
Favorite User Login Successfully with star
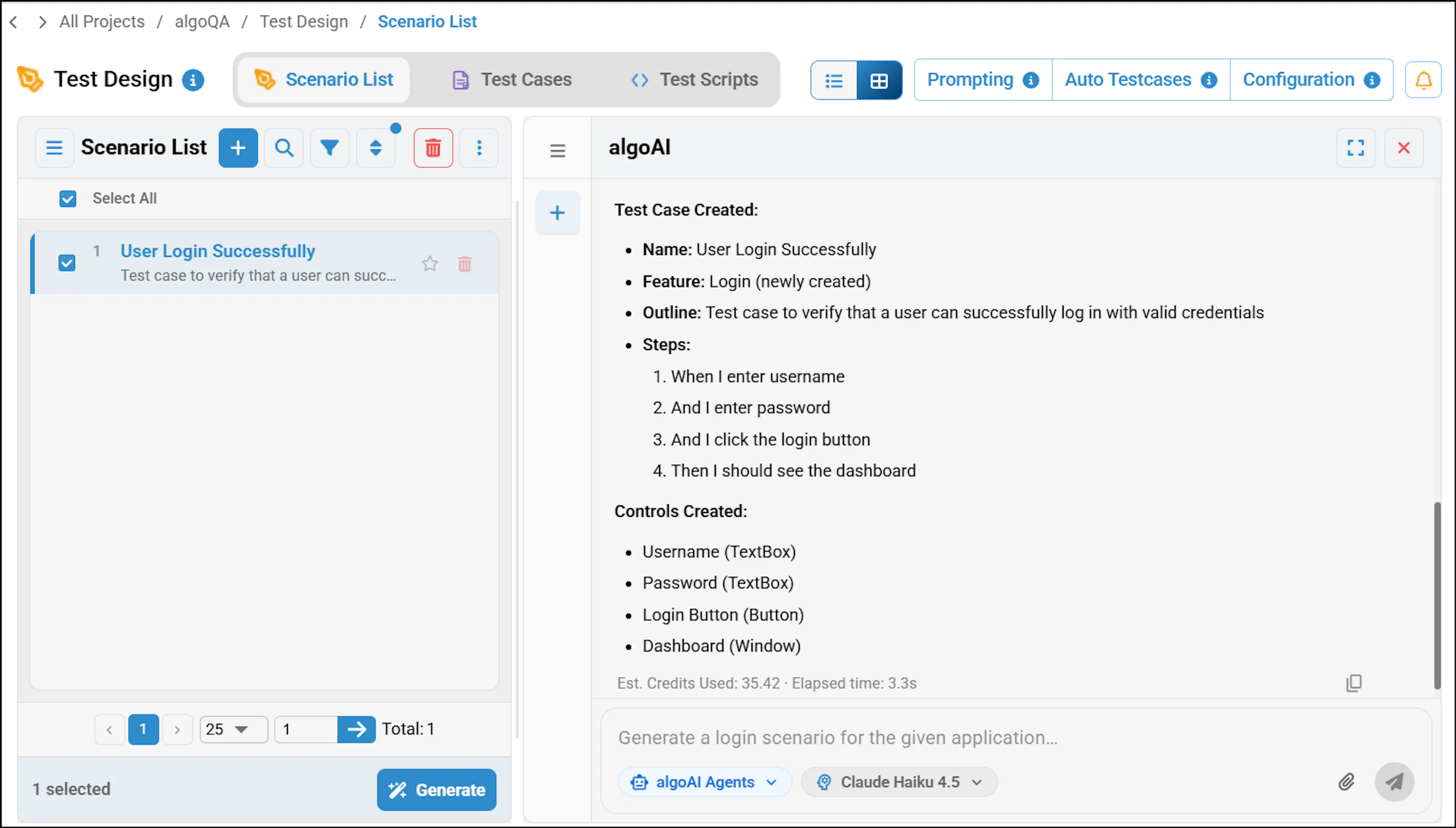point(430,264)
